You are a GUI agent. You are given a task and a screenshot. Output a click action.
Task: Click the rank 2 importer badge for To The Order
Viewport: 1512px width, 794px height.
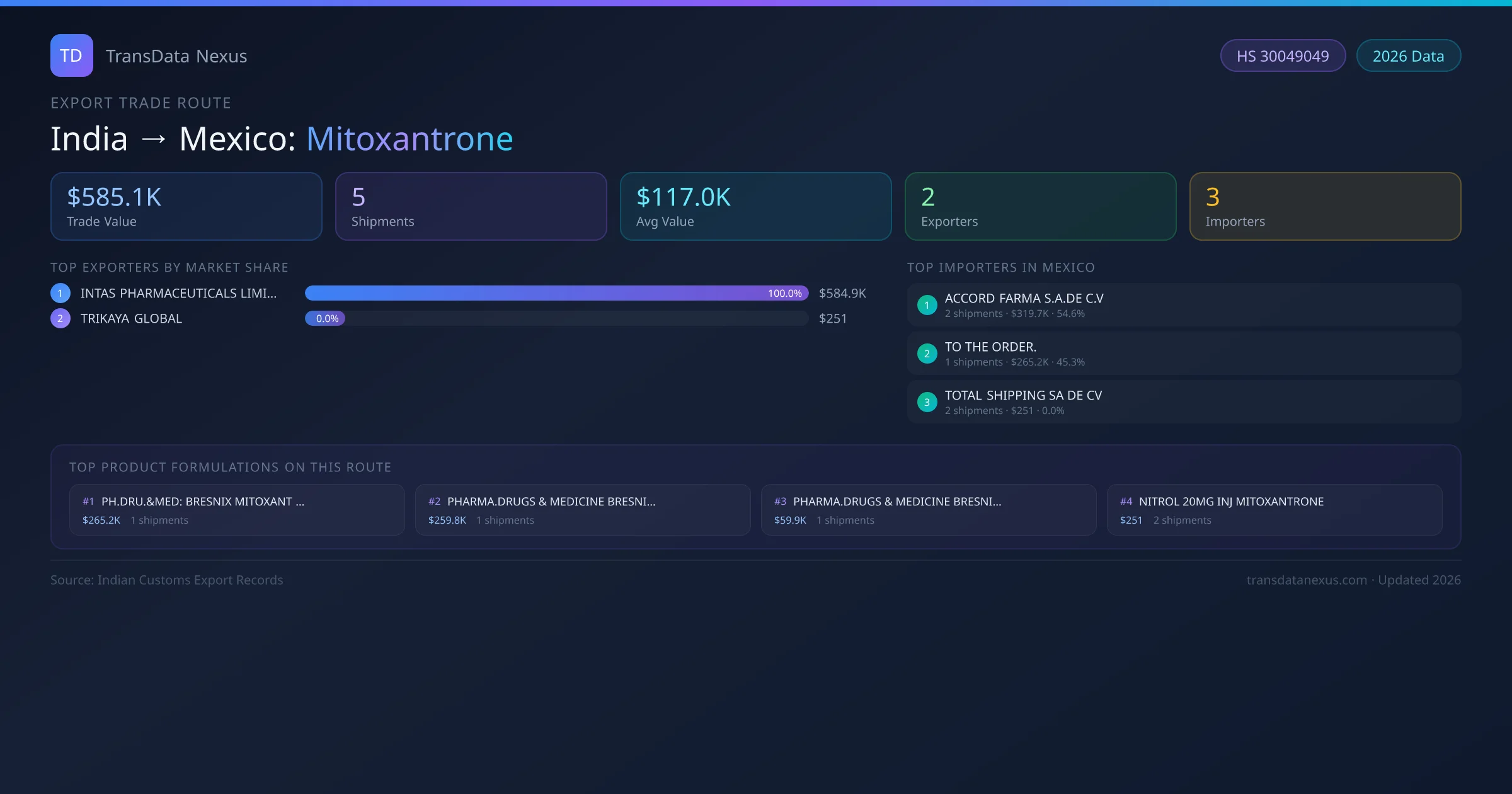927,354
